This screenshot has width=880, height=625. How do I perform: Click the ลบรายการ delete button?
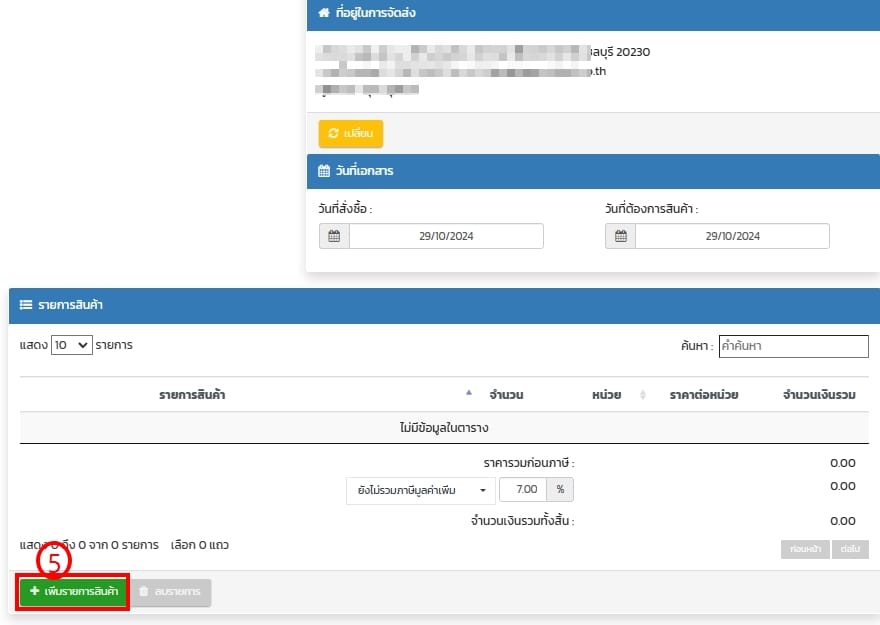[170, 592]
